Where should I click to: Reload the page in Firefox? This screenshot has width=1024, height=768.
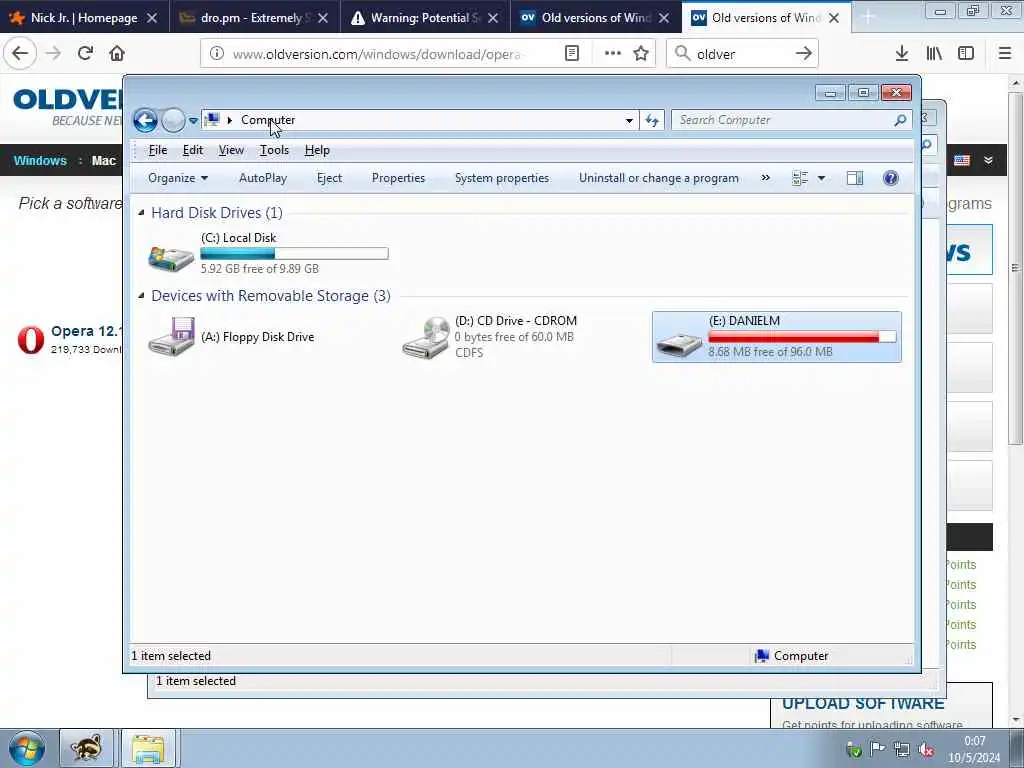(85, 54)
